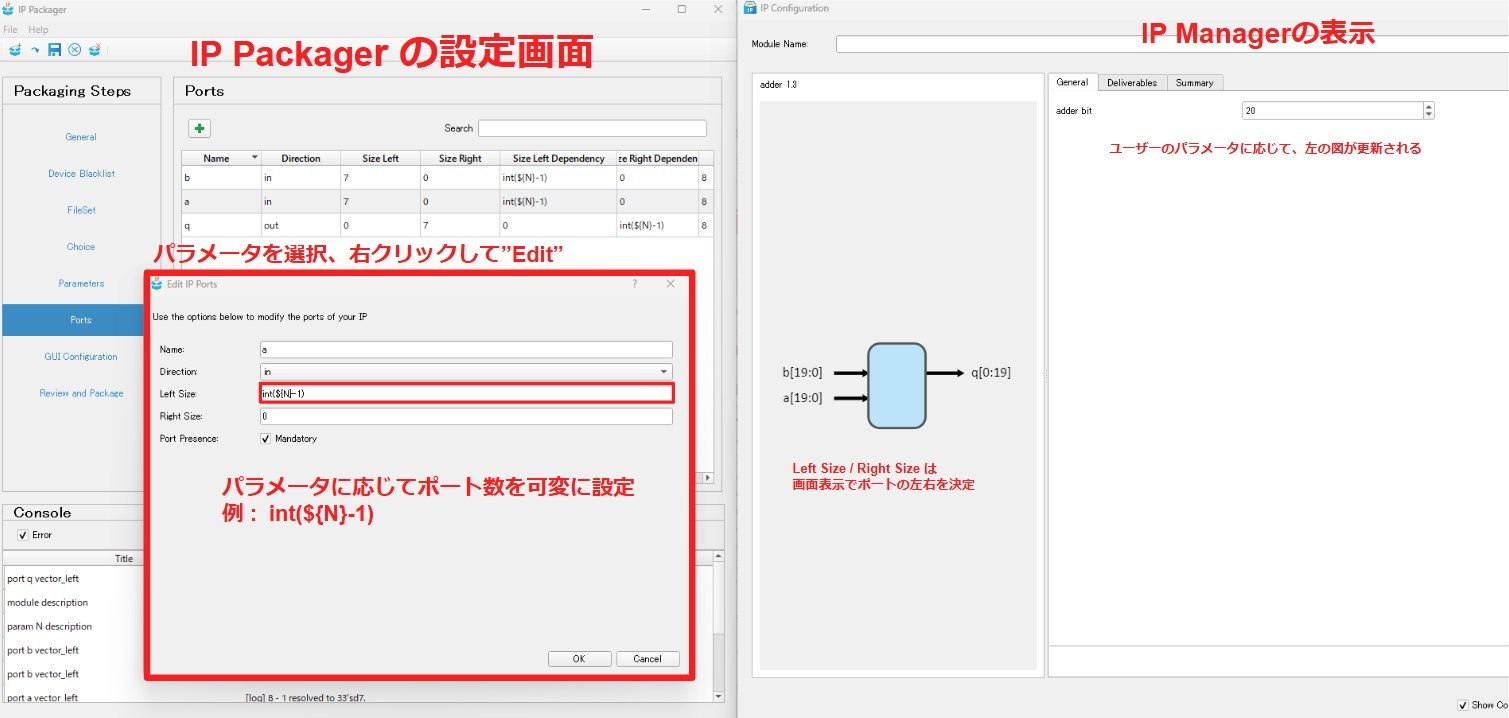Select the Ports packaging step

tap(81, 320)
